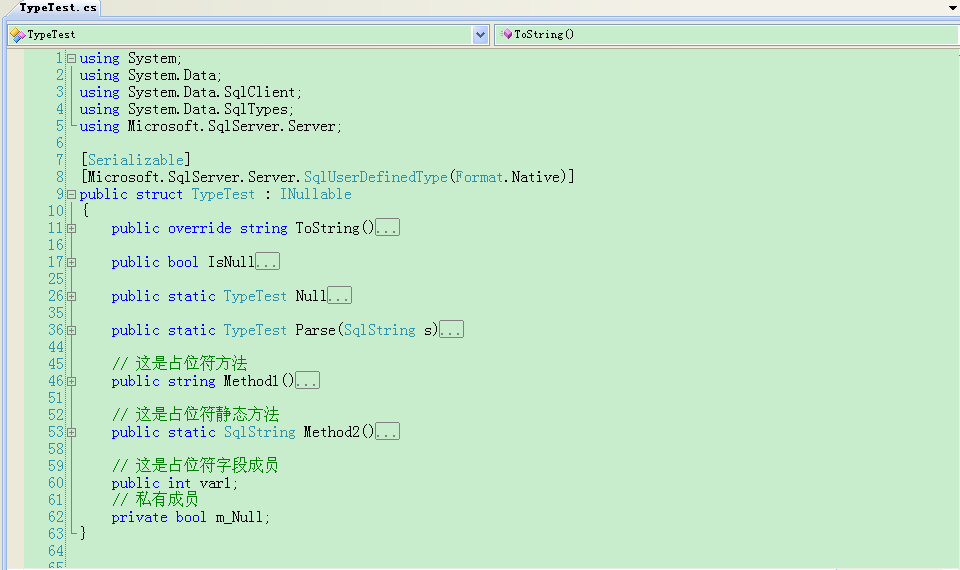
Task: Click the collapsed ellipsis box after IsNull
Action: click(x=268, y=261)
